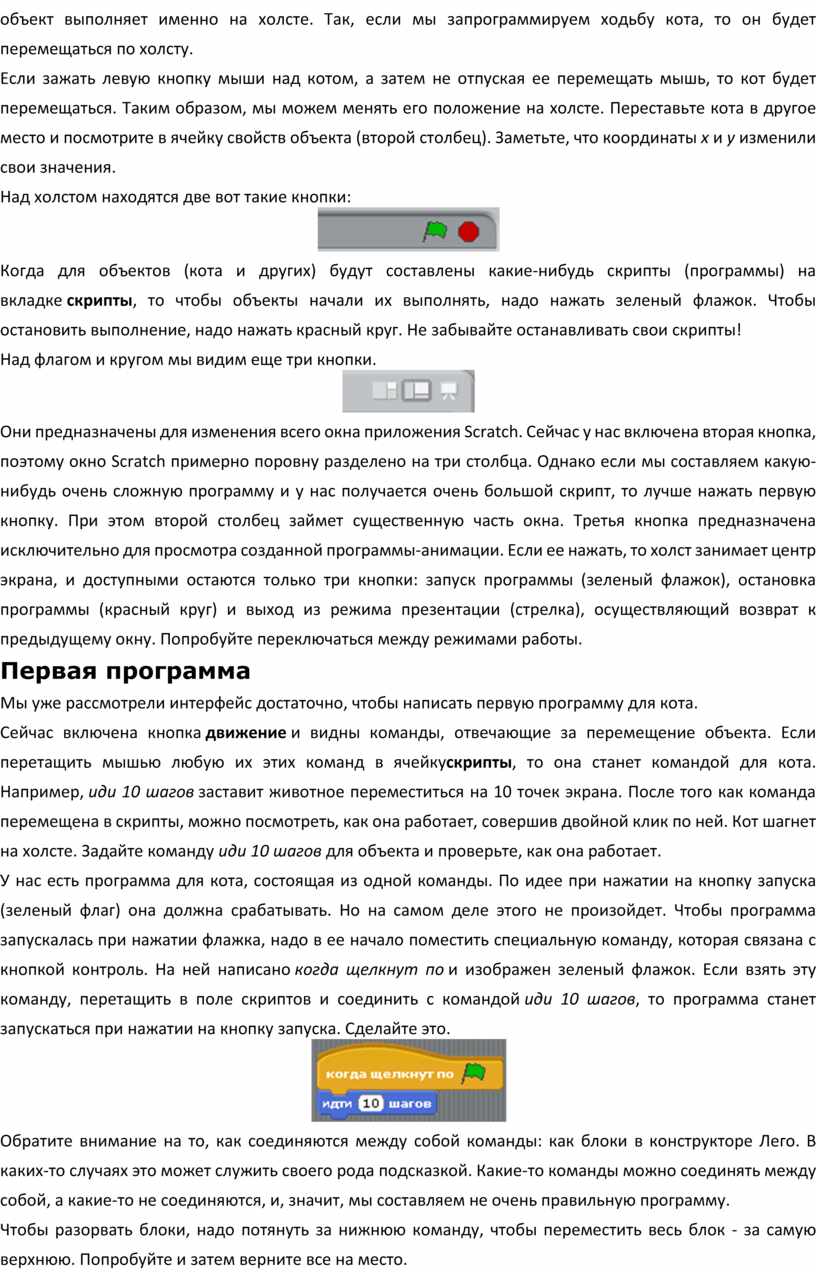The height and width of the screenshot is (1272, 816).
Task: Click the green flag above the stage
Action: (x=435, y=231)
